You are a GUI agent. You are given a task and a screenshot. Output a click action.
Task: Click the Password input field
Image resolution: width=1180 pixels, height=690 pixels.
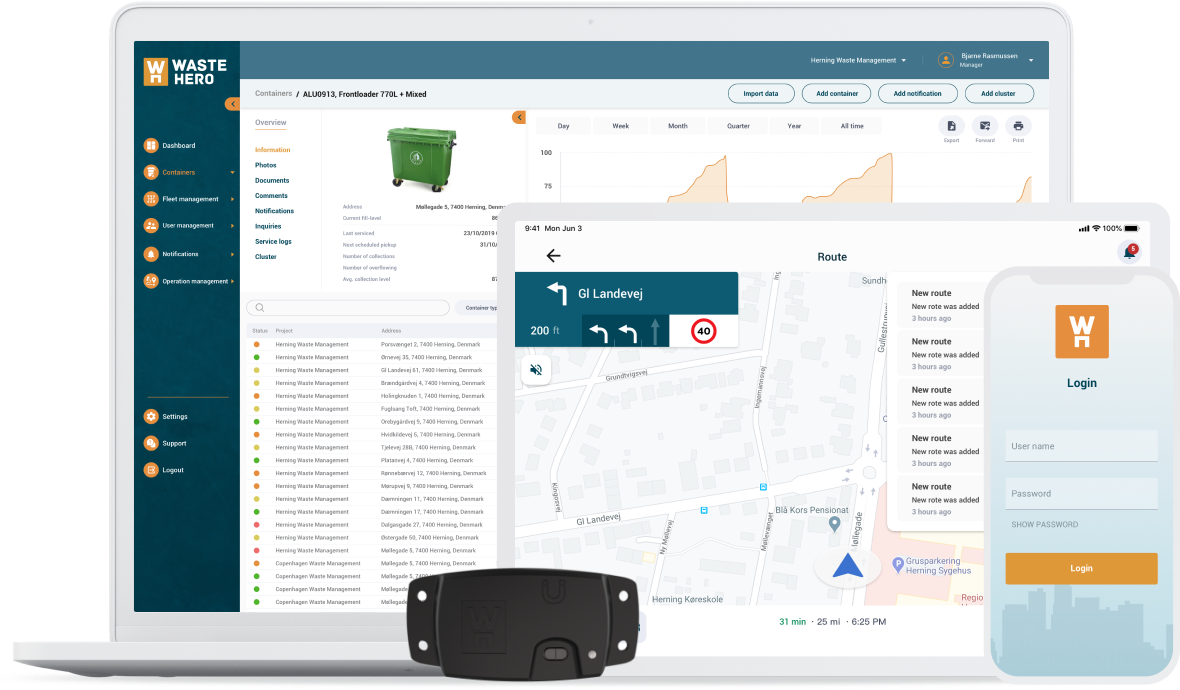(x=1081, y=492)
